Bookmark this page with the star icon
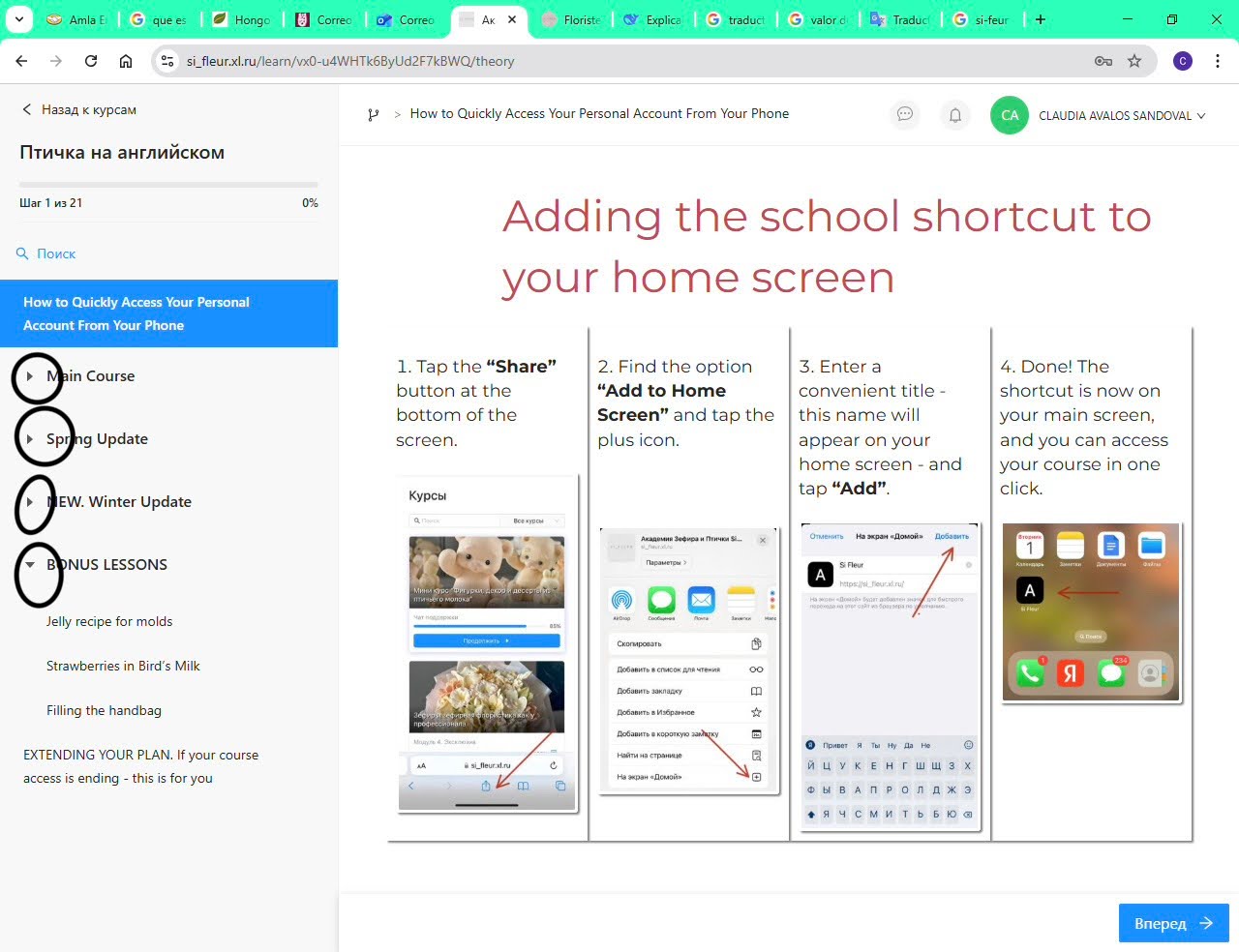Viewport: 1239px width, 952px height. 1134,61
